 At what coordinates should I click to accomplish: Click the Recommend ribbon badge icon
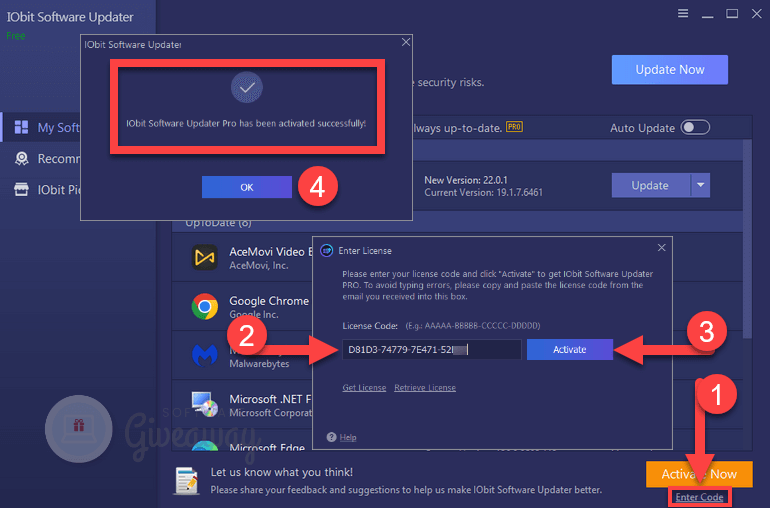21,158
